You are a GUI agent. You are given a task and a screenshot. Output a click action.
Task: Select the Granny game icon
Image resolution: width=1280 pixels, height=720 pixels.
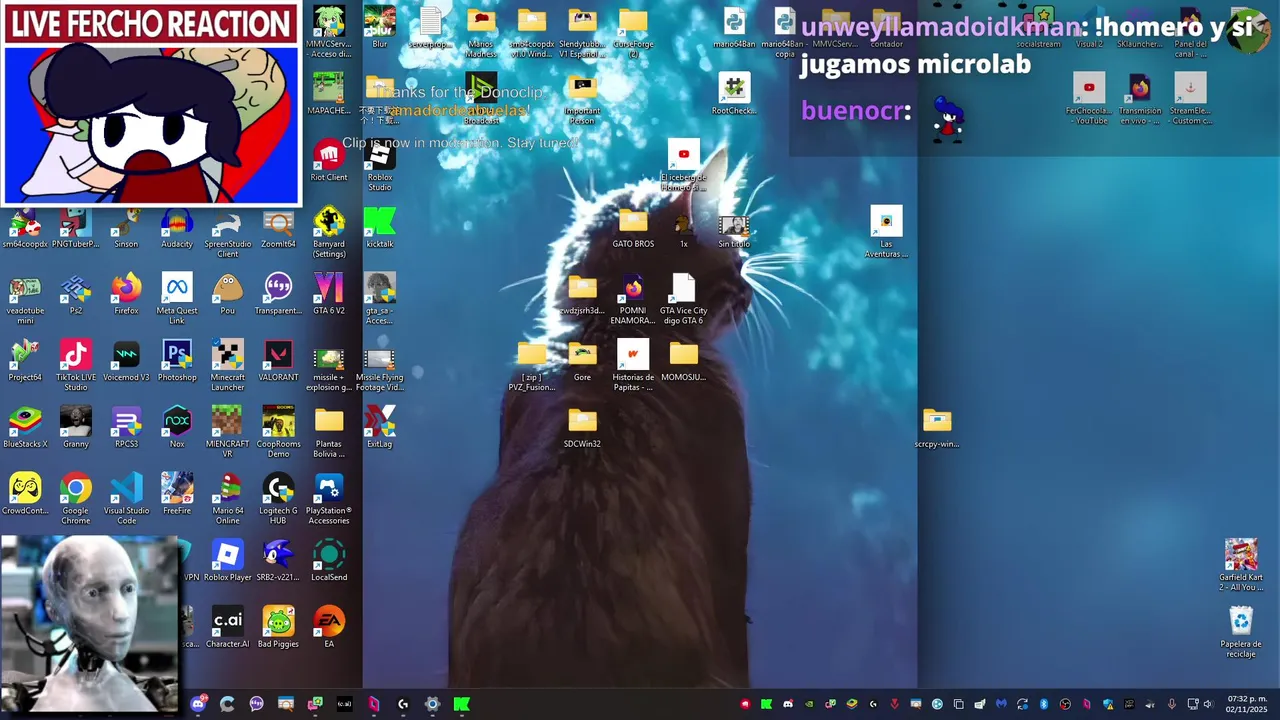click(76, 428)
